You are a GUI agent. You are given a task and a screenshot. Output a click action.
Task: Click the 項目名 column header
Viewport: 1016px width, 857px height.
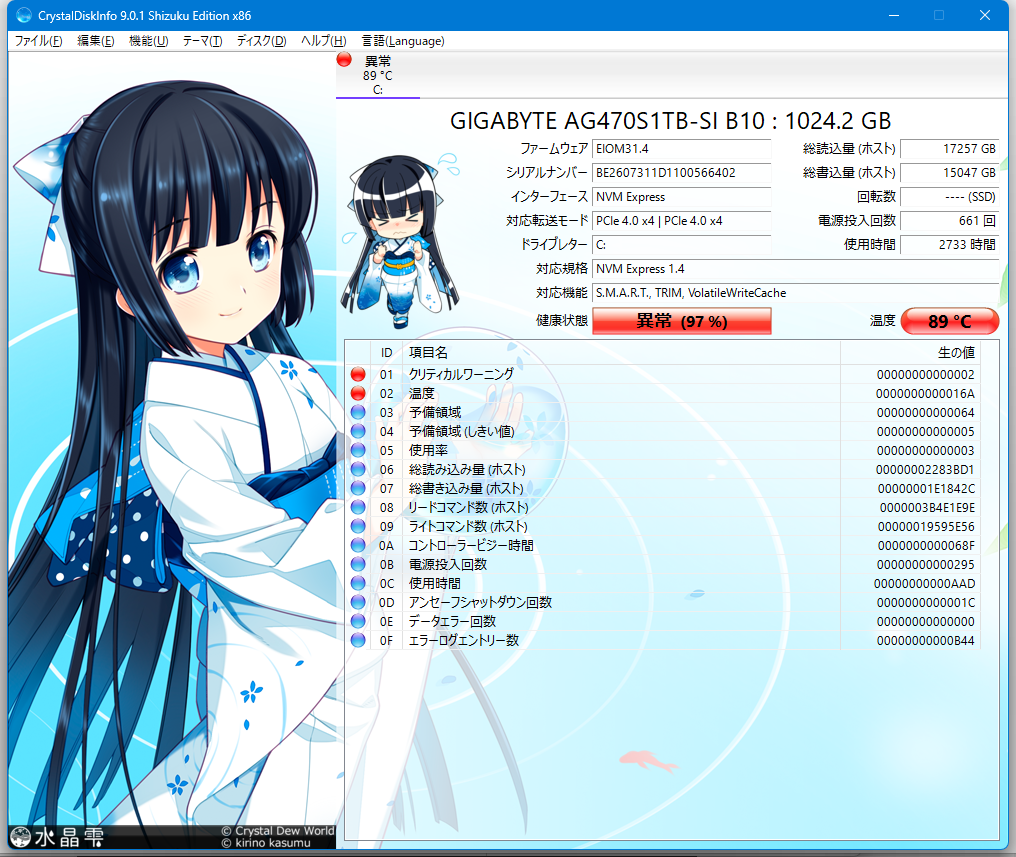pyautogui.click(x=621, y=352)
